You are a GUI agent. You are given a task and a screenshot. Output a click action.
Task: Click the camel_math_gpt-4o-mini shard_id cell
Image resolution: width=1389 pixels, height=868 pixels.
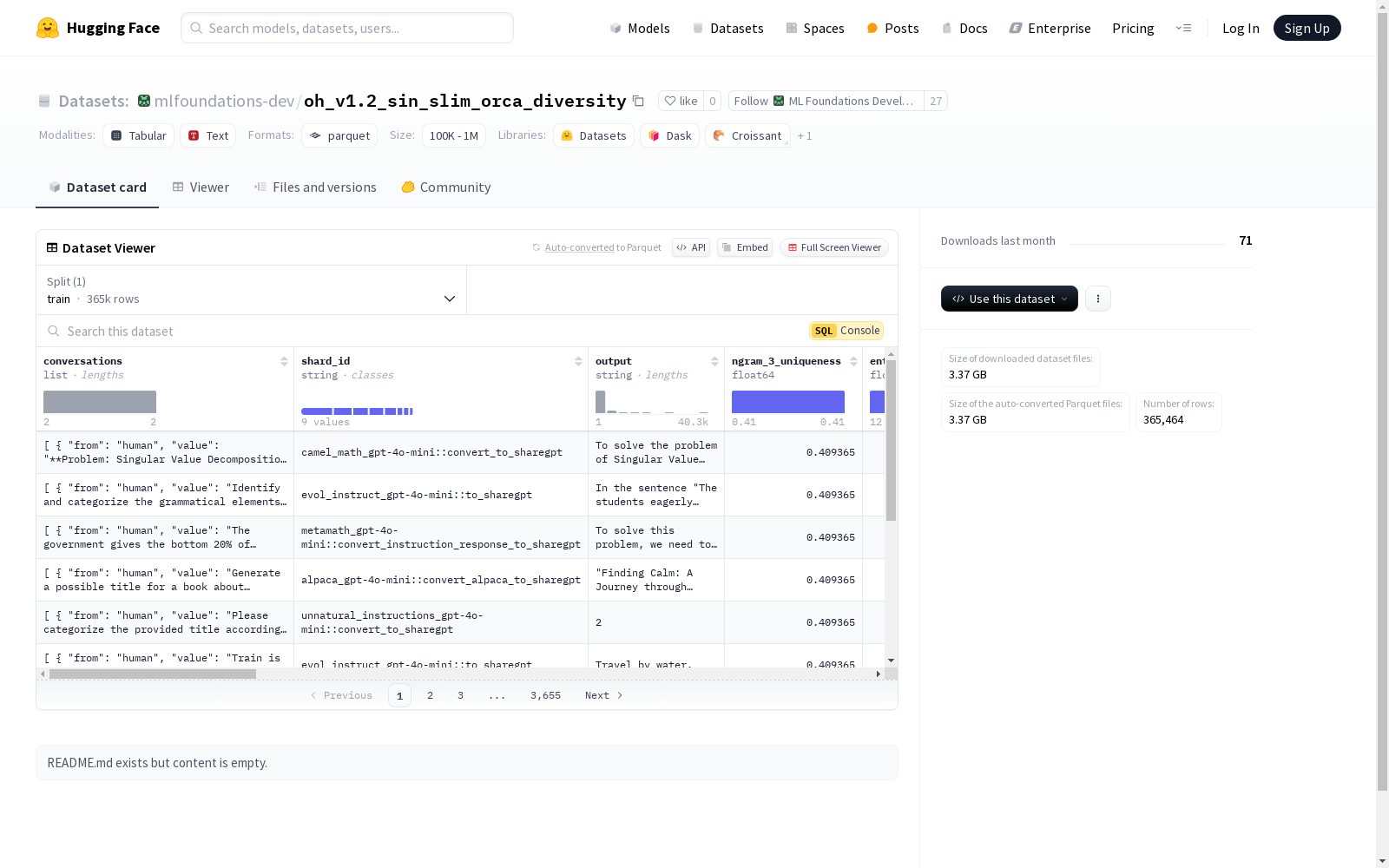pyautogui.click(x=441, y=452)
